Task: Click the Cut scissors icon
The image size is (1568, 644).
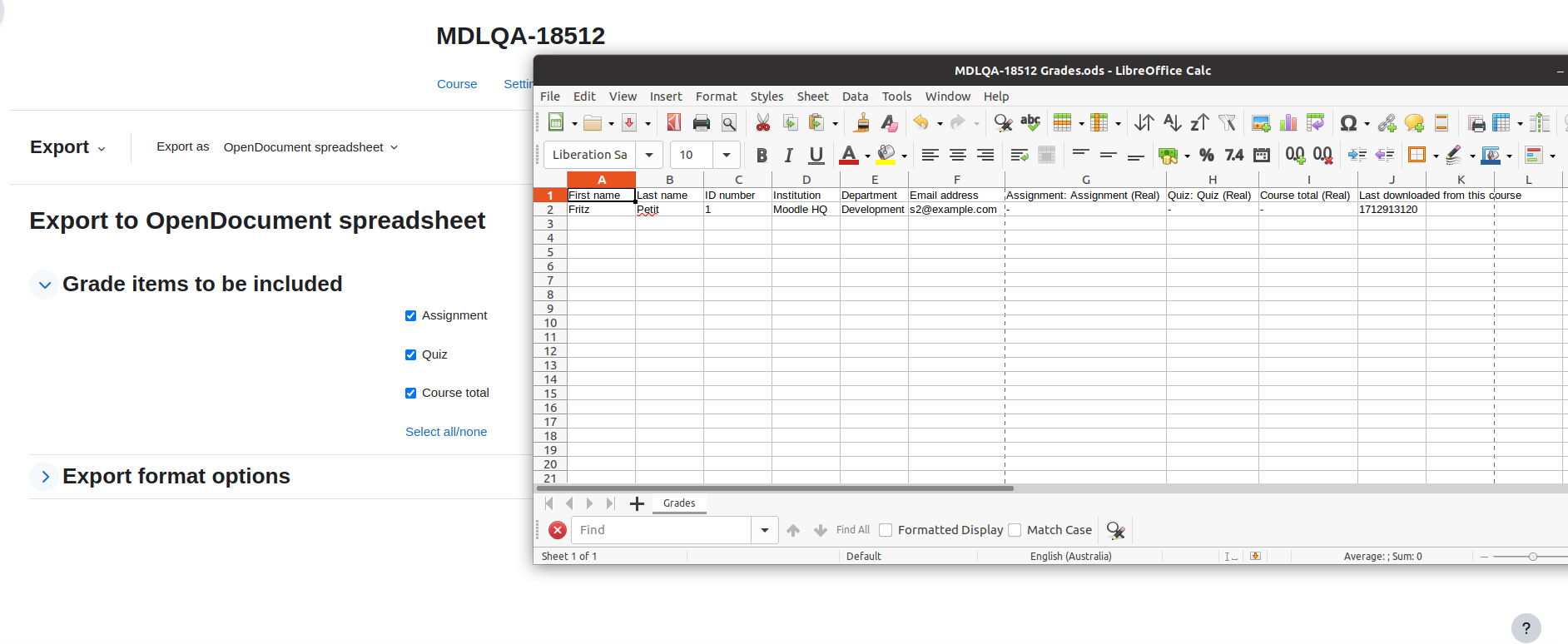Action: [x=762, y=123]
